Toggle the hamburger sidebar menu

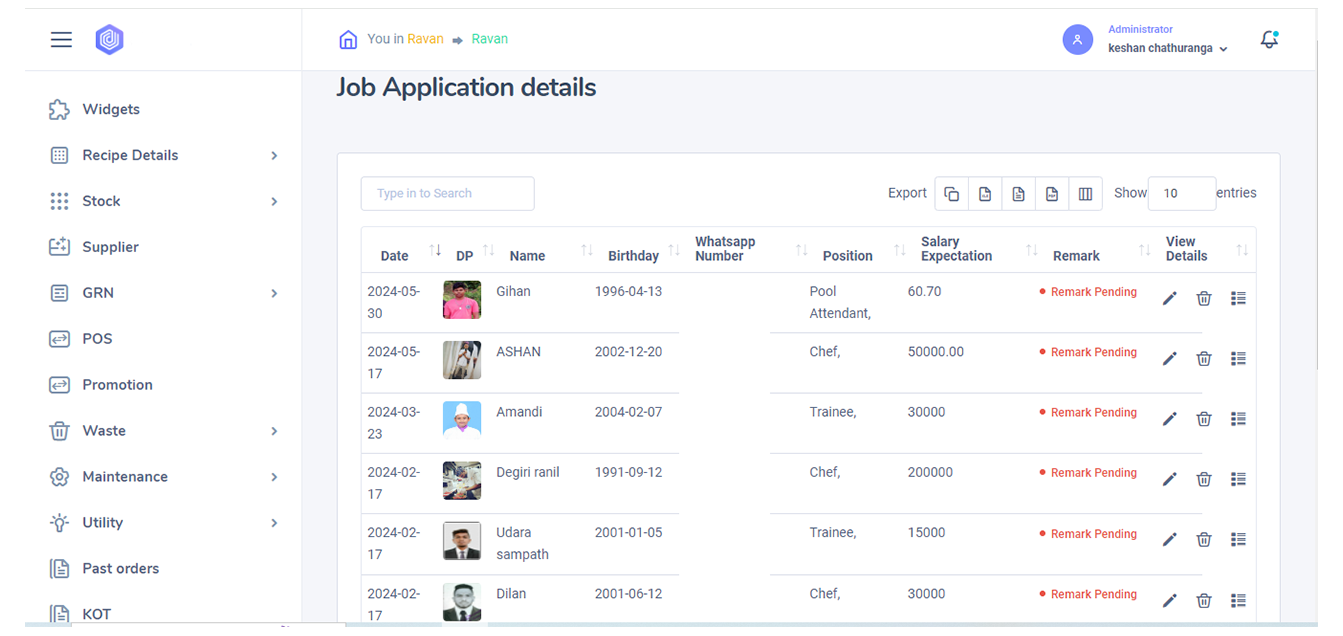point(62,40)
